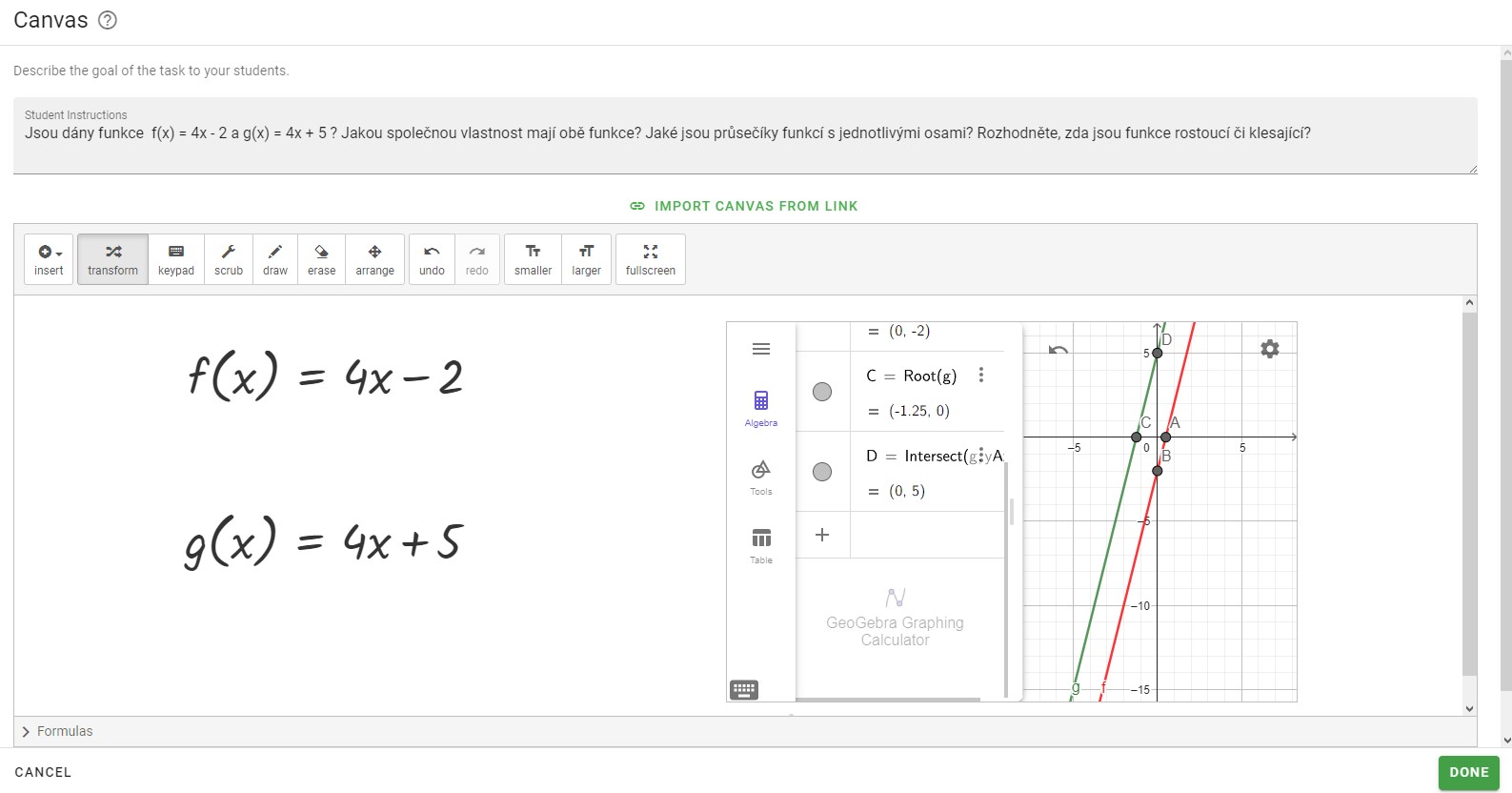This screenshot has width=1512, height=793.
Task: Select the scrub tool
Action: tap(229, 259)
